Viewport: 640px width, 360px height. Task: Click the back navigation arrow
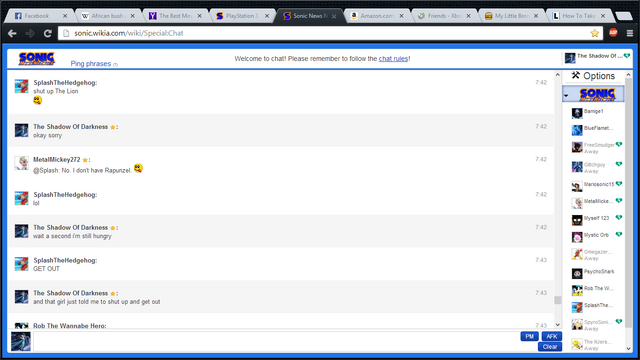(x=12, y=33)
